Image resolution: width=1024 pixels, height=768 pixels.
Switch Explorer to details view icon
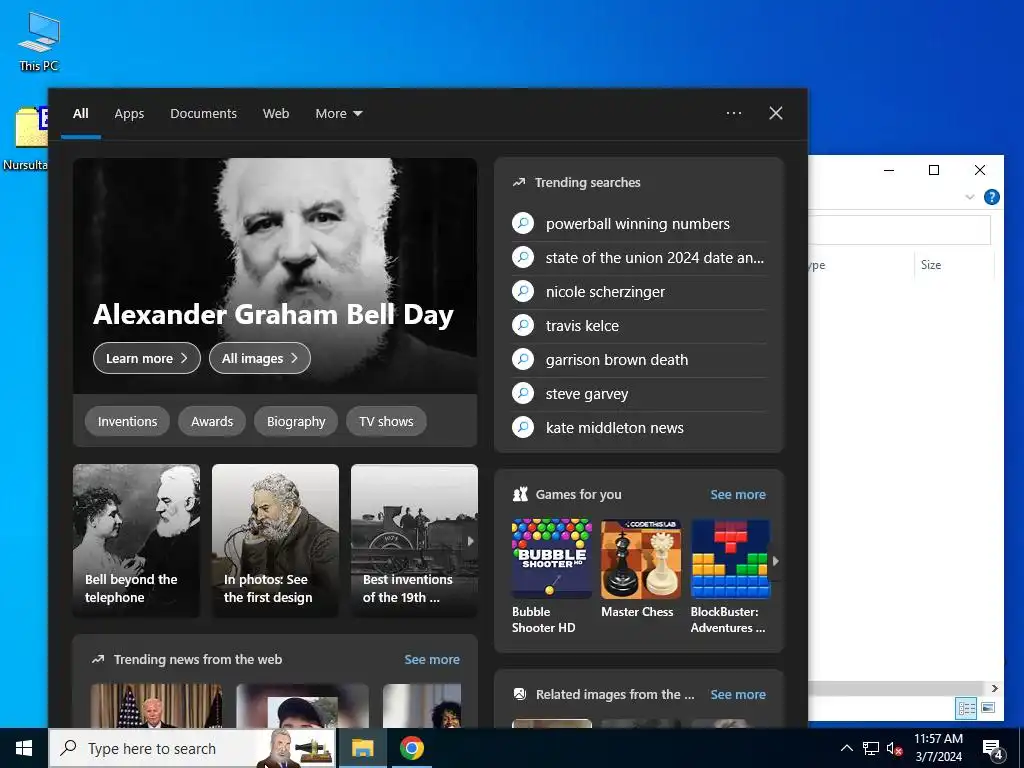(967, 707)
